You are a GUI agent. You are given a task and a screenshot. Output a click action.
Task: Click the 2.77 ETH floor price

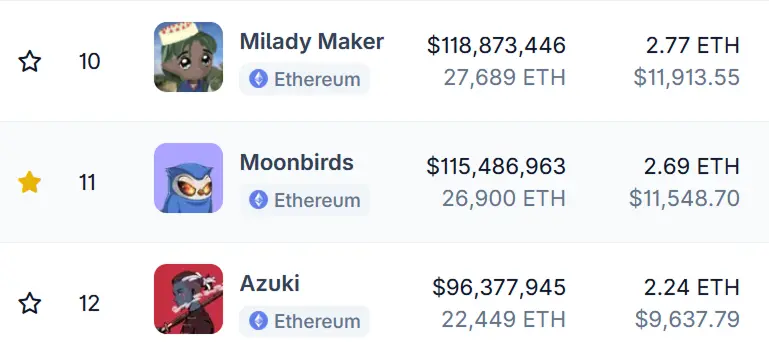tap(692, 45)
